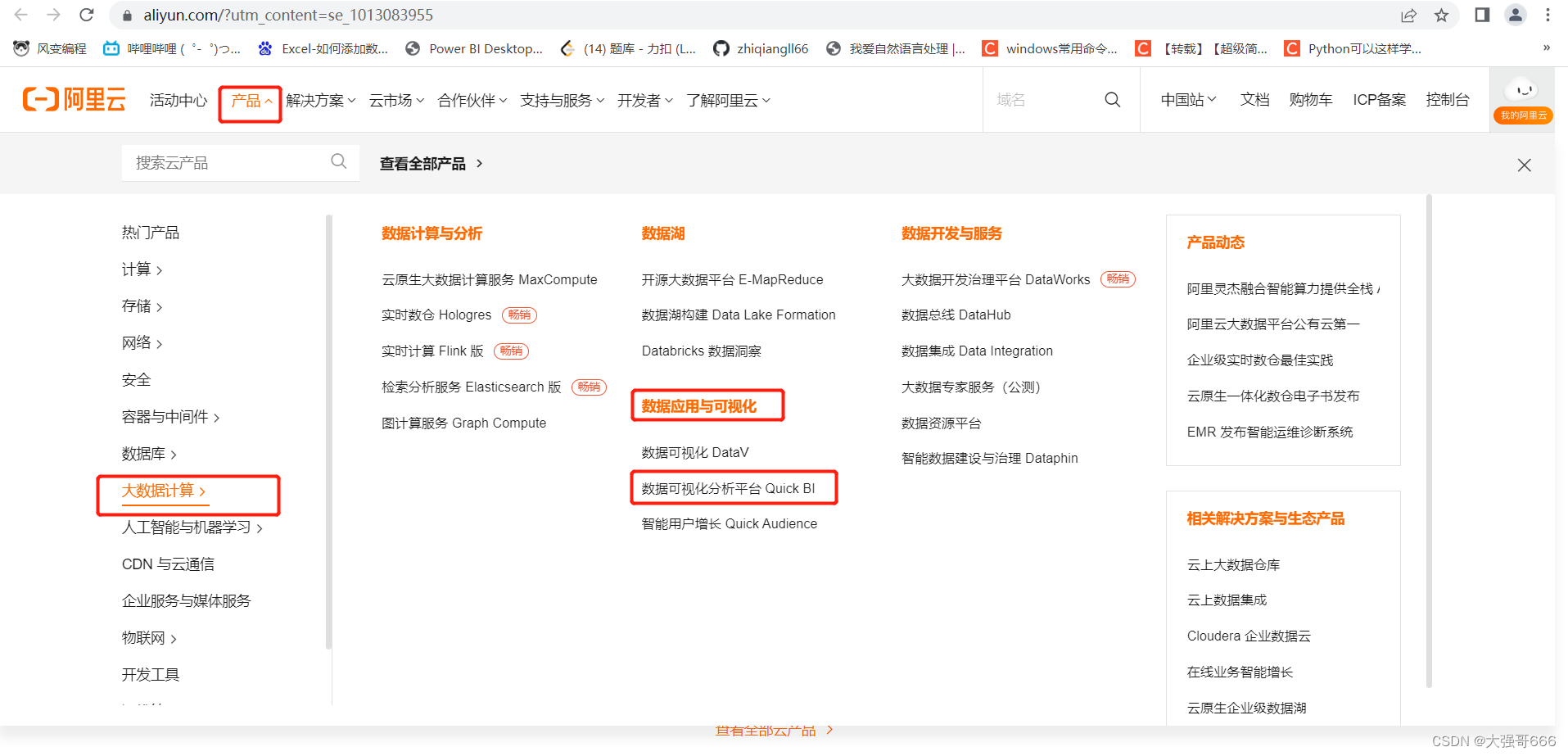Open 实时数仓 Hologres

coord(436,315)
